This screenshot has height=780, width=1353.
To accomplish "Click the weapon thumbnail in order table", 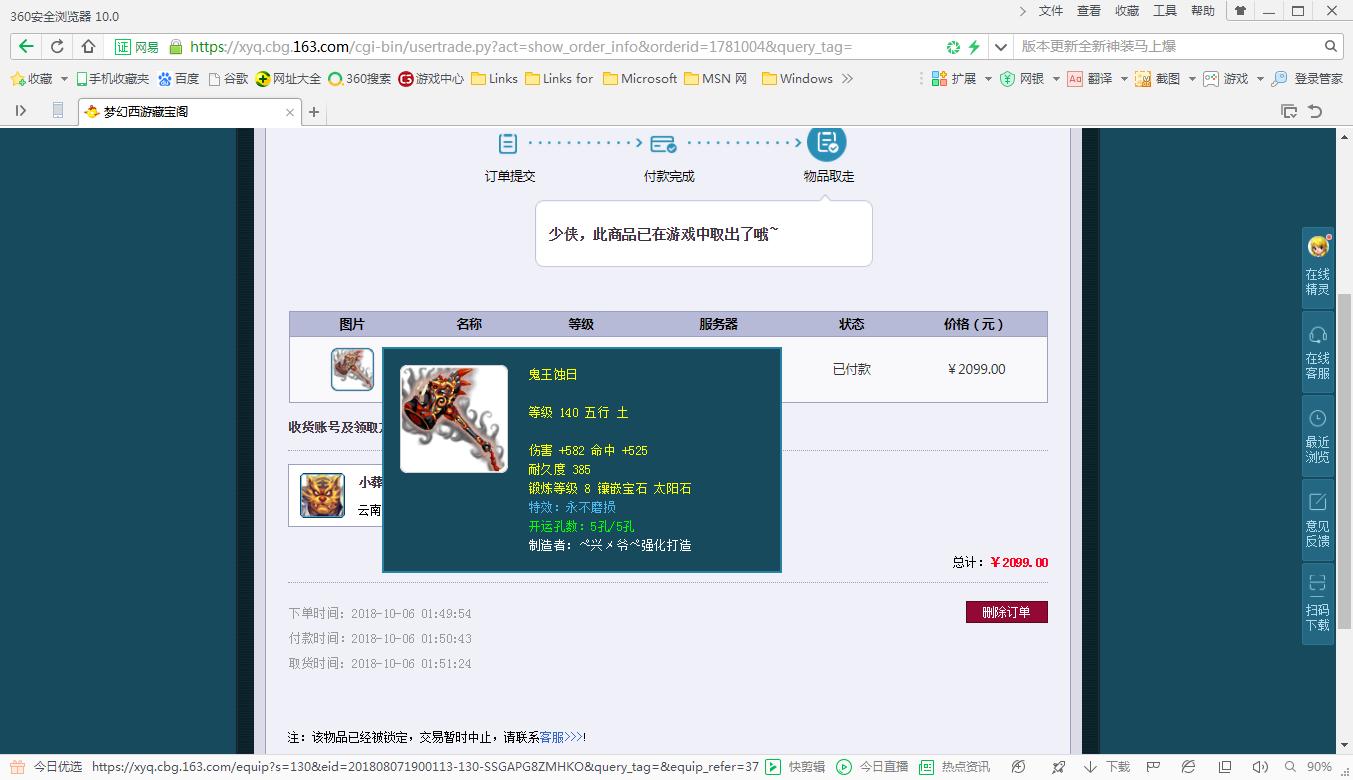I will coord(352,369).
